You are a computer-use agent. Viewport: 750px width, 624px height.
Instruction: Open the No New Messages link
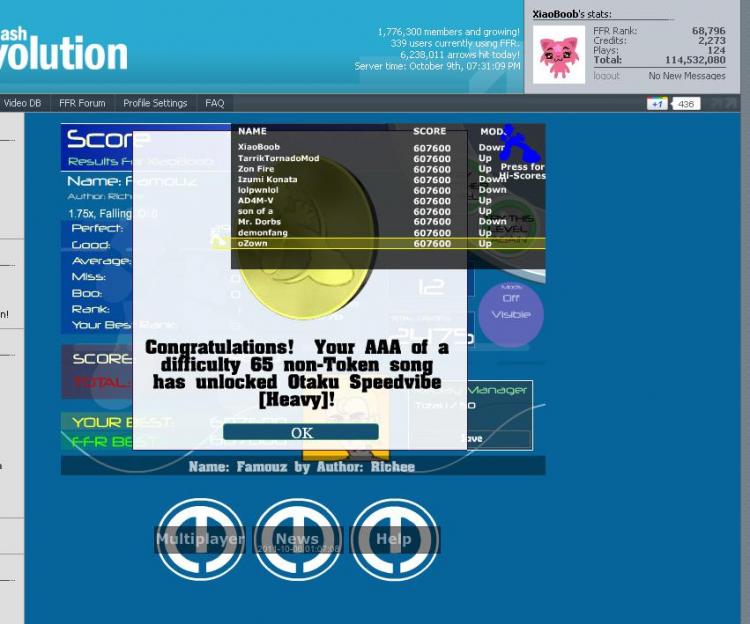tap(686, 76)
